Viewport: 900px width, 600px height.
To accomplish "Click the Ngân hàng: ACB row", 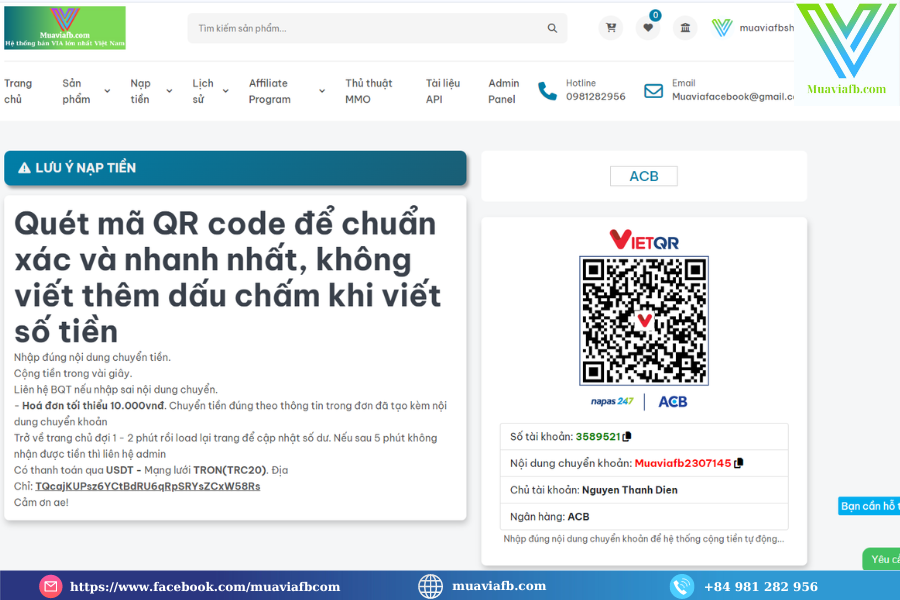I will [x=644, y=517].
